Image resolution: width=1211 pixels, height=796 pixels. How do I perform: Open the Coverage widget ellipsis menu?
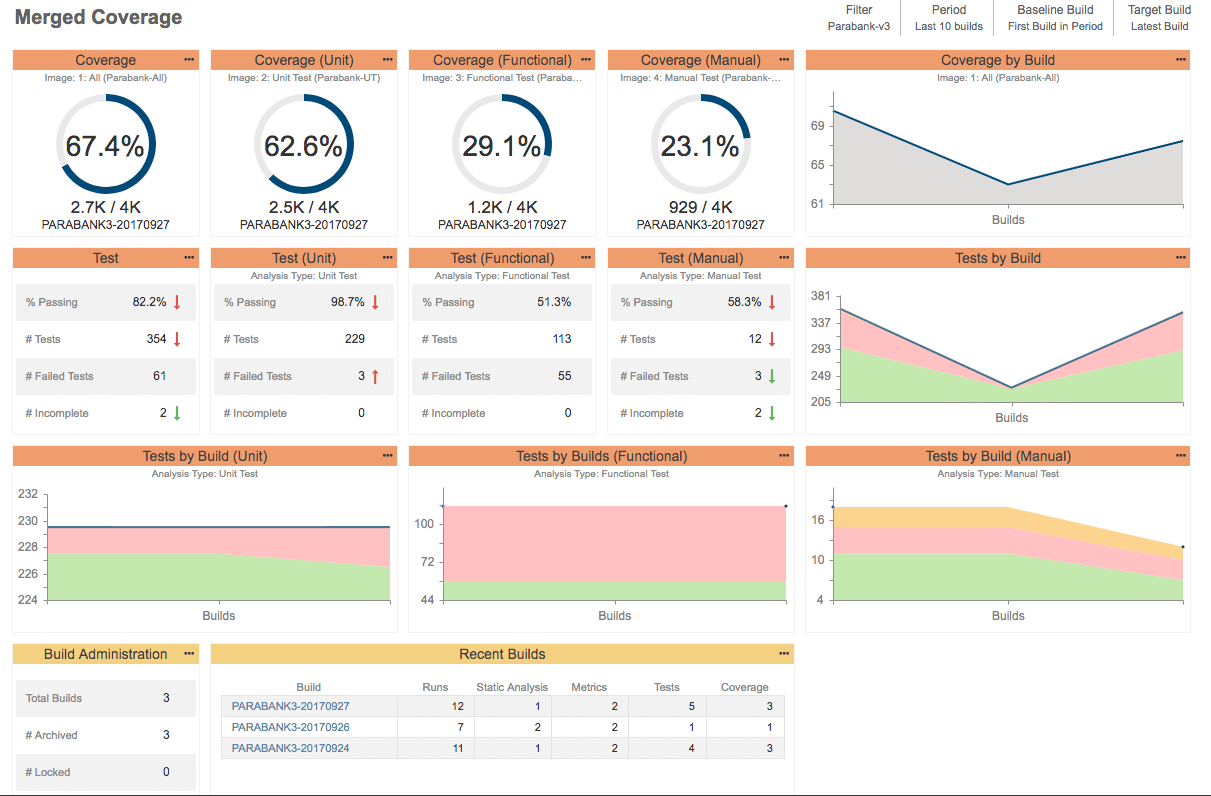click(189, 60)
